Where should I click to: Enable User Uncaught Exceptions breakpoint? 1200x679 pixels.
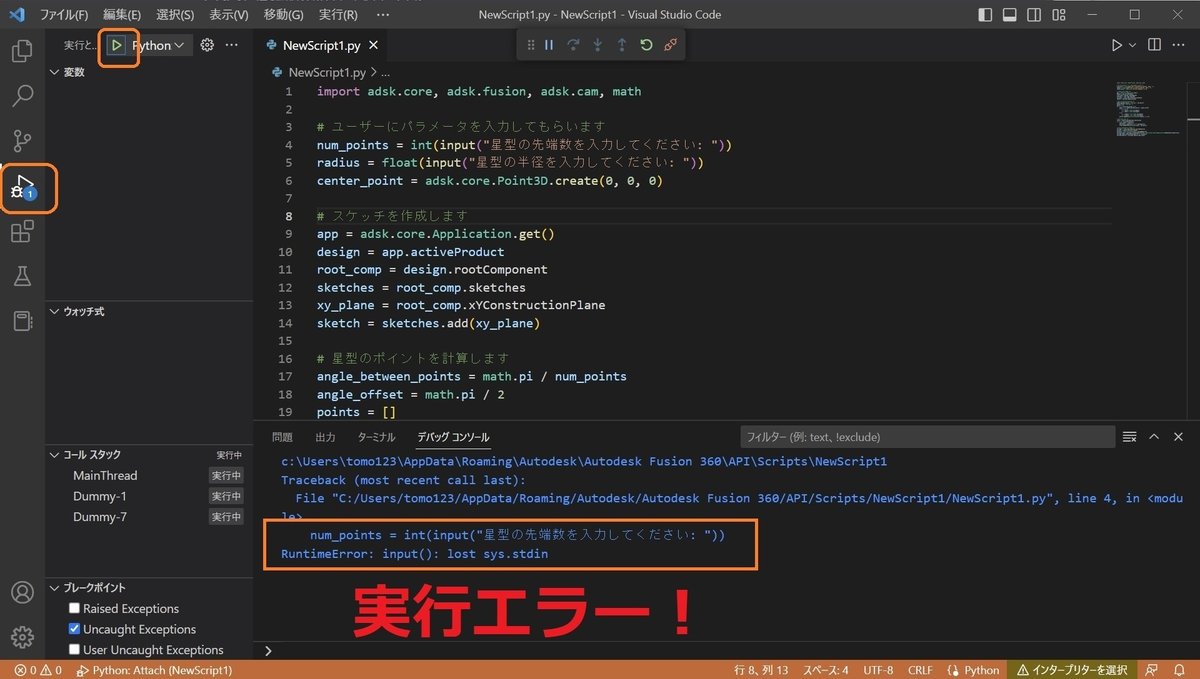coord(74,650)
